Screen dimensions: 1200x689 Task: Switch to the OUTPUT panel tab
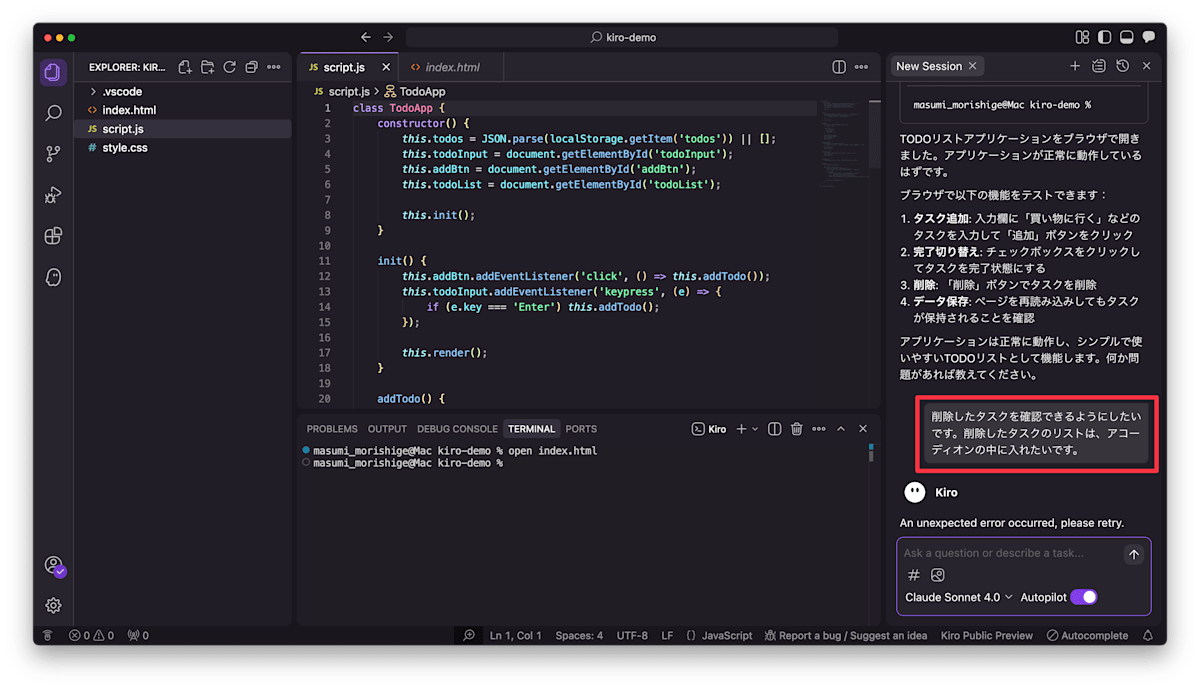click(x=387, y=429)
